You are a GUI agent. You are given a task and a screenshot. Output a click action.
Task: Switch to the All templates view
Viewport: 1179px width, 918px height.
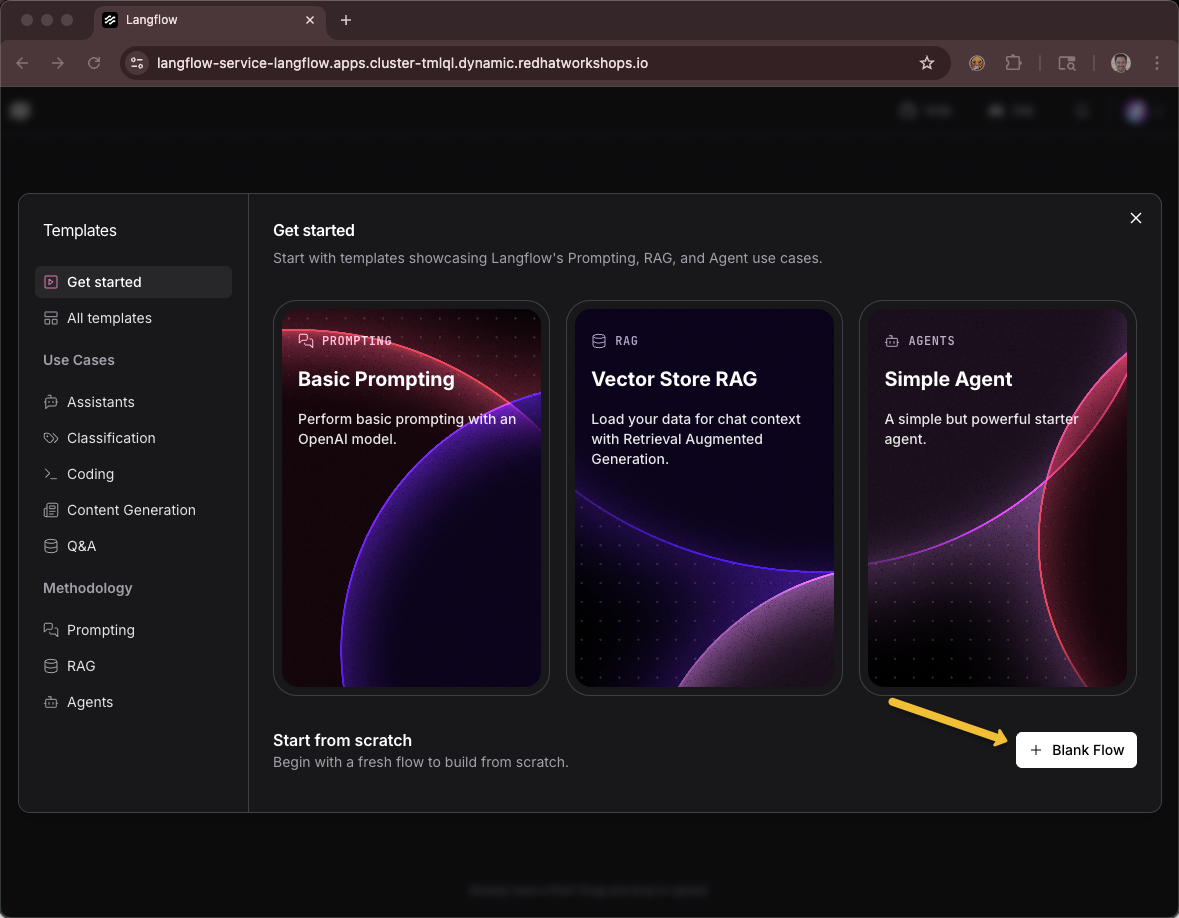(x=109, y=318)
